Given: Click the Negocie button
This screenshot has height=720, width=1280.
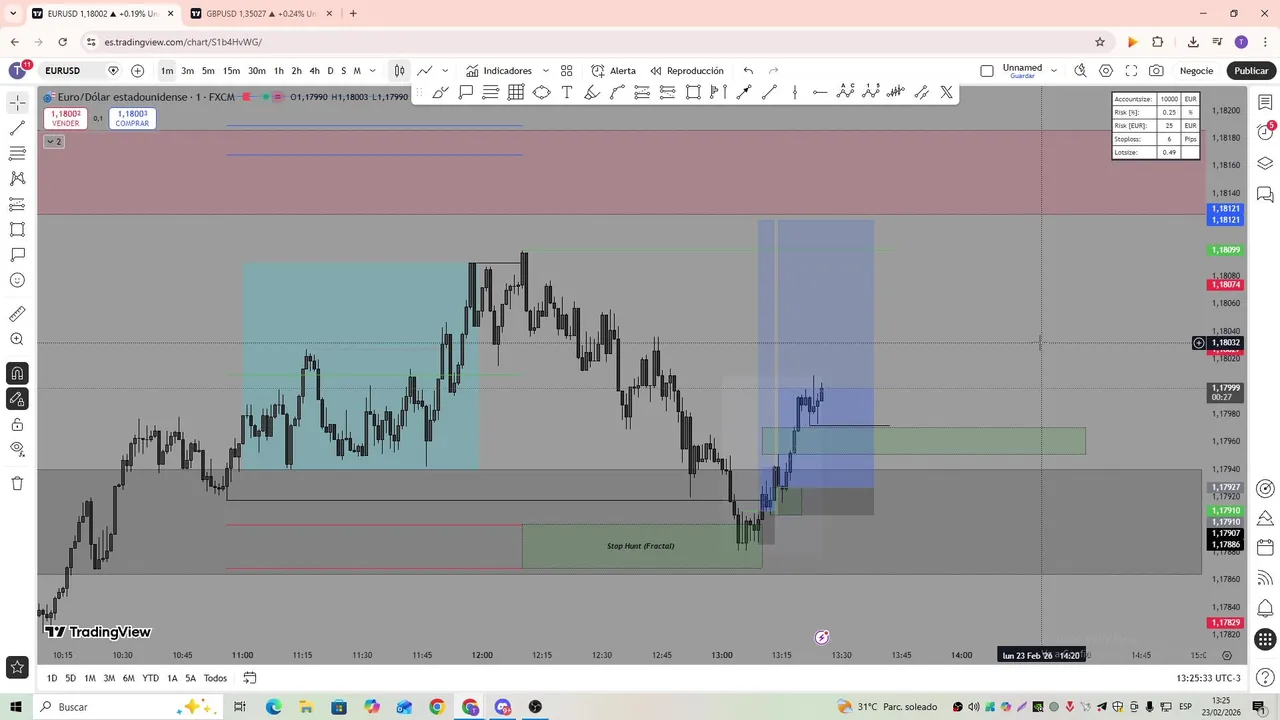Looking at the screenshot, I should coord(1196,71).
